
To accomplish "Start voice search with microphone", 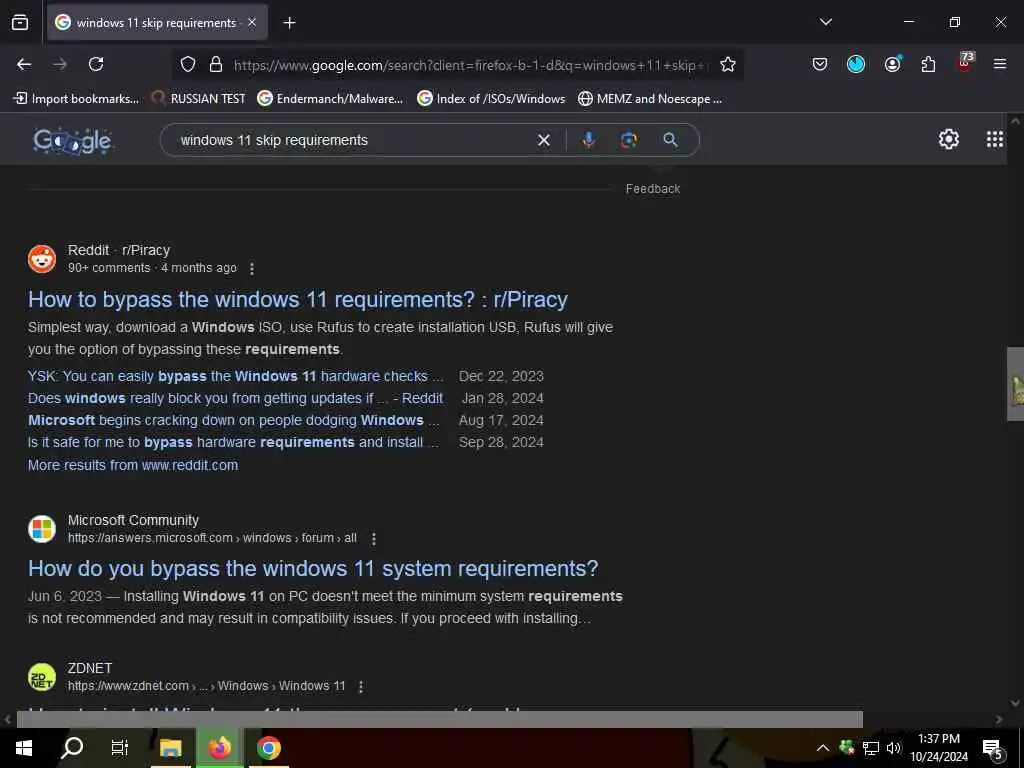I will point(588,140).
